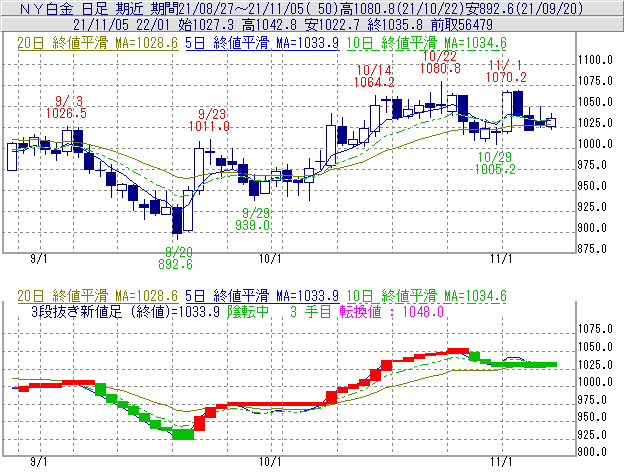Click the 9/3 1026.5 peak label

66,107
